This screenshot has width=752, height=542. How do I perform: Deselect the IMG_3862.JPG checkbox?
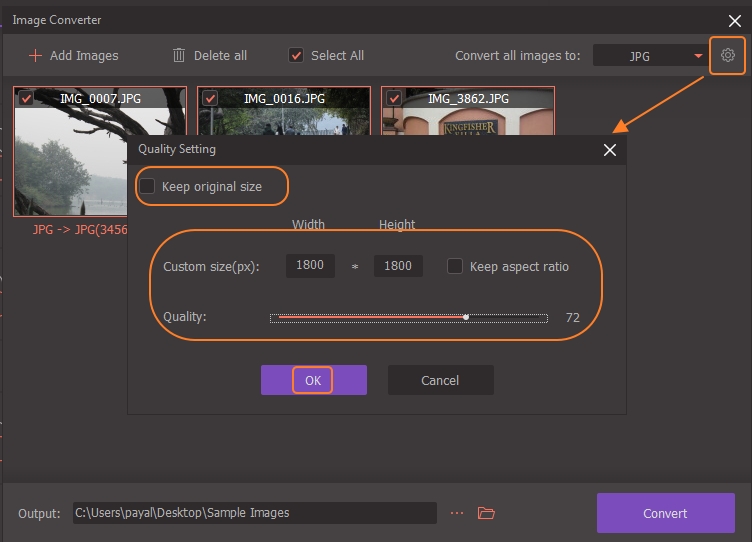tap(394, 98)
